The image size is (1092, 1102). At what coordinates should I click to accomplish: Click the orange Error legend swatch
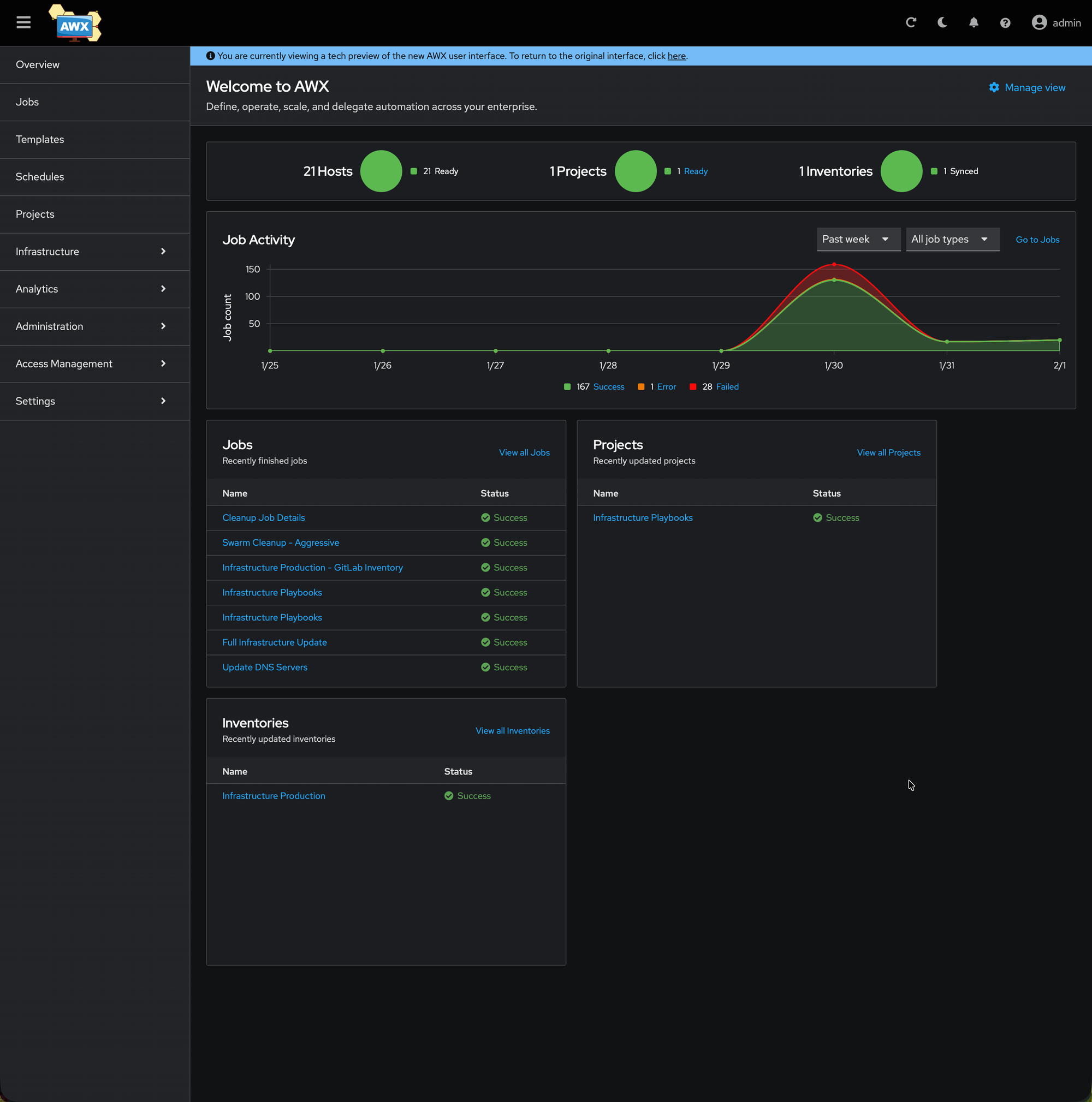[640, 387]
